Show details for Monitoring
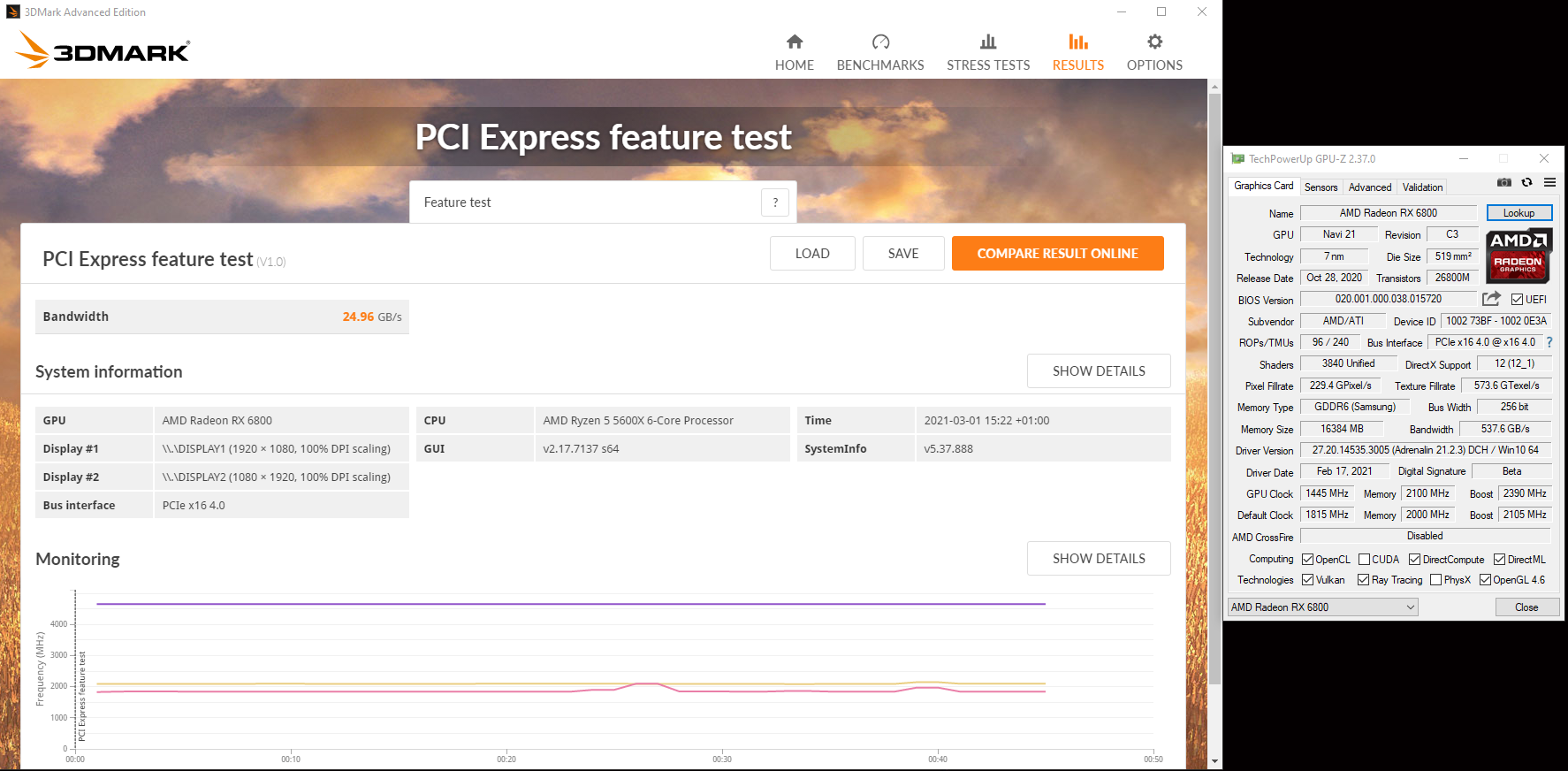This screenshot has height=771, width=1568. click(1099, 559)
